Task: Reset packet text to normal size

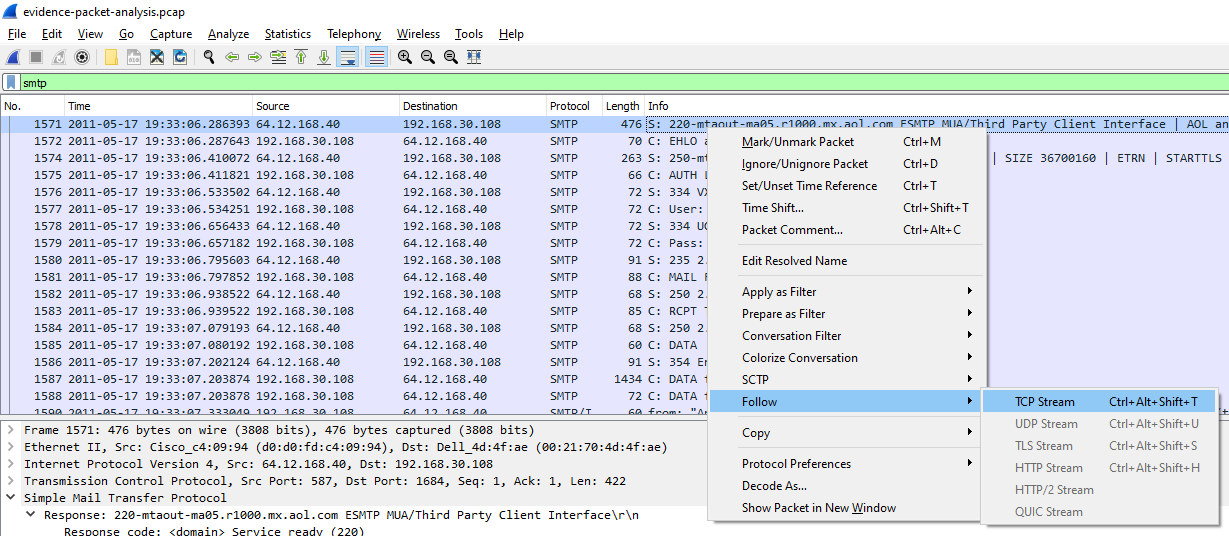Action: [451, 57]
